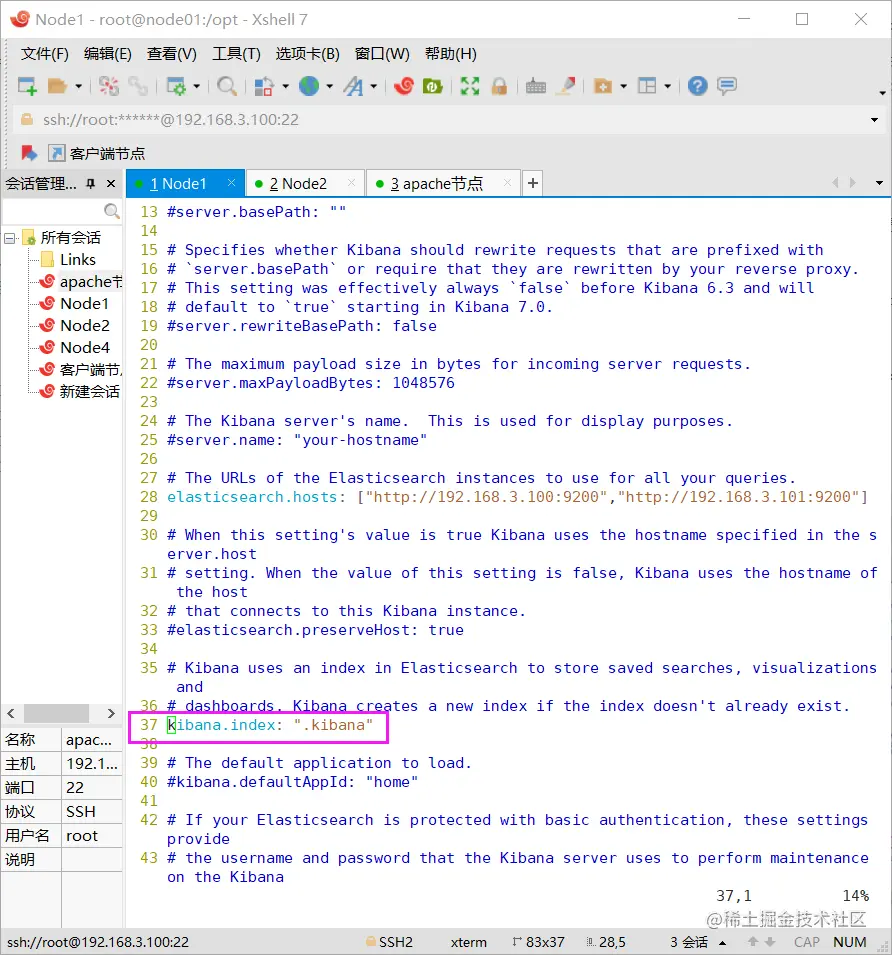Click the up arrow beside 3 会话
This screenshot has width=892, height=955.
(x=722, y=943)
